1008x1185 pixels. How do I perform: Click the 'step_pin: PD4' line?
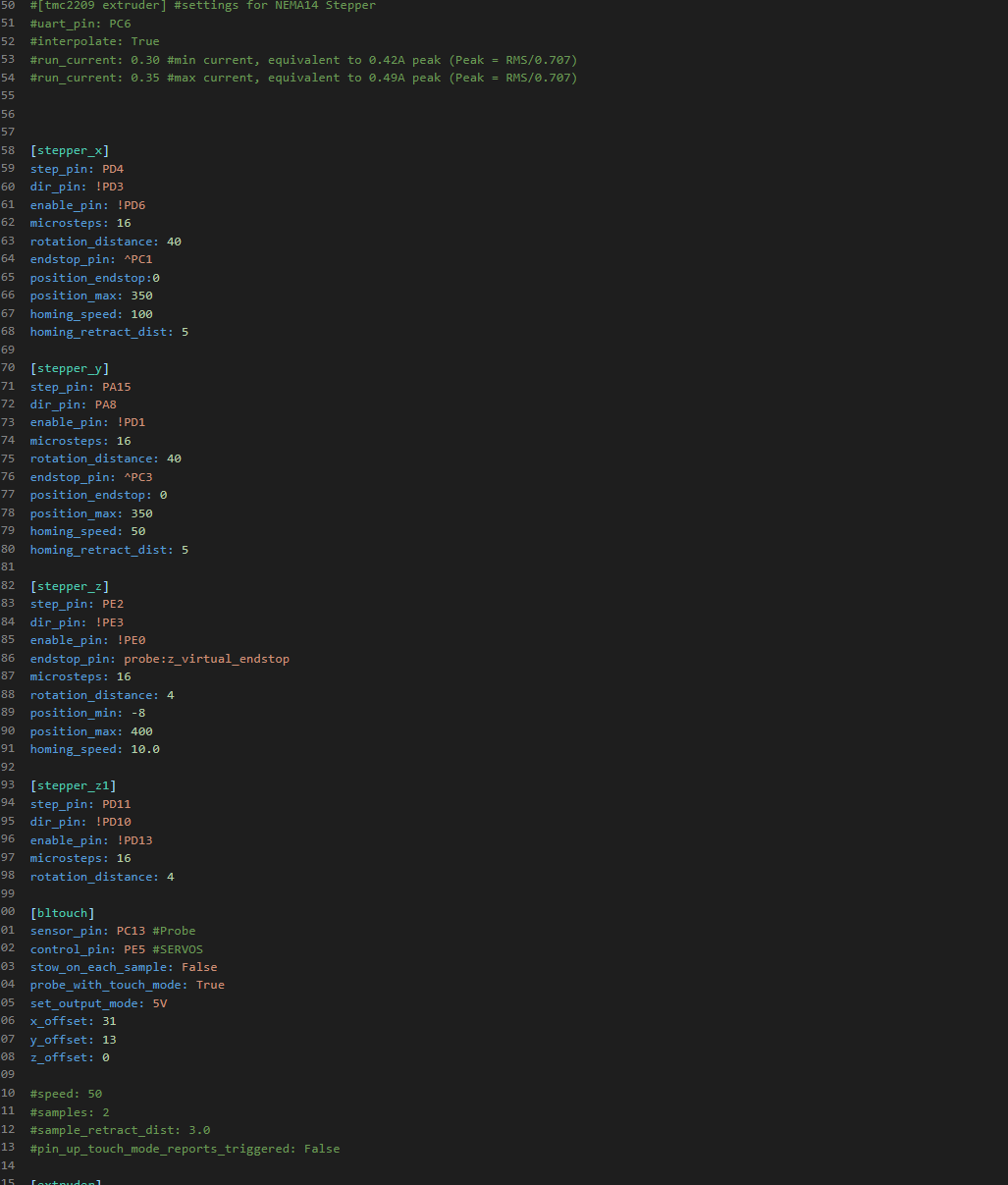(x=77, y=169)
